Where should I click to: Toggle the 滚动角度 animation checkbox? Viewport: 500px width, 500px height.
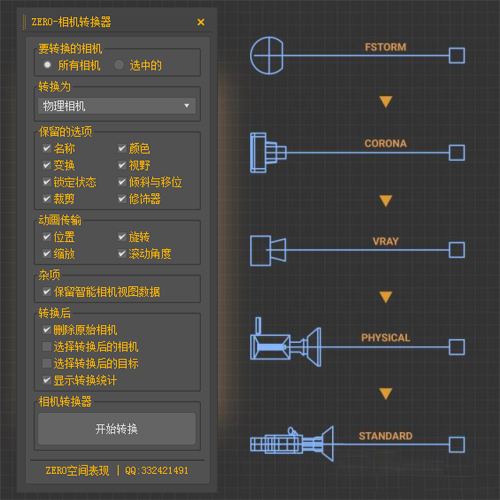click(x=122, y=254)
